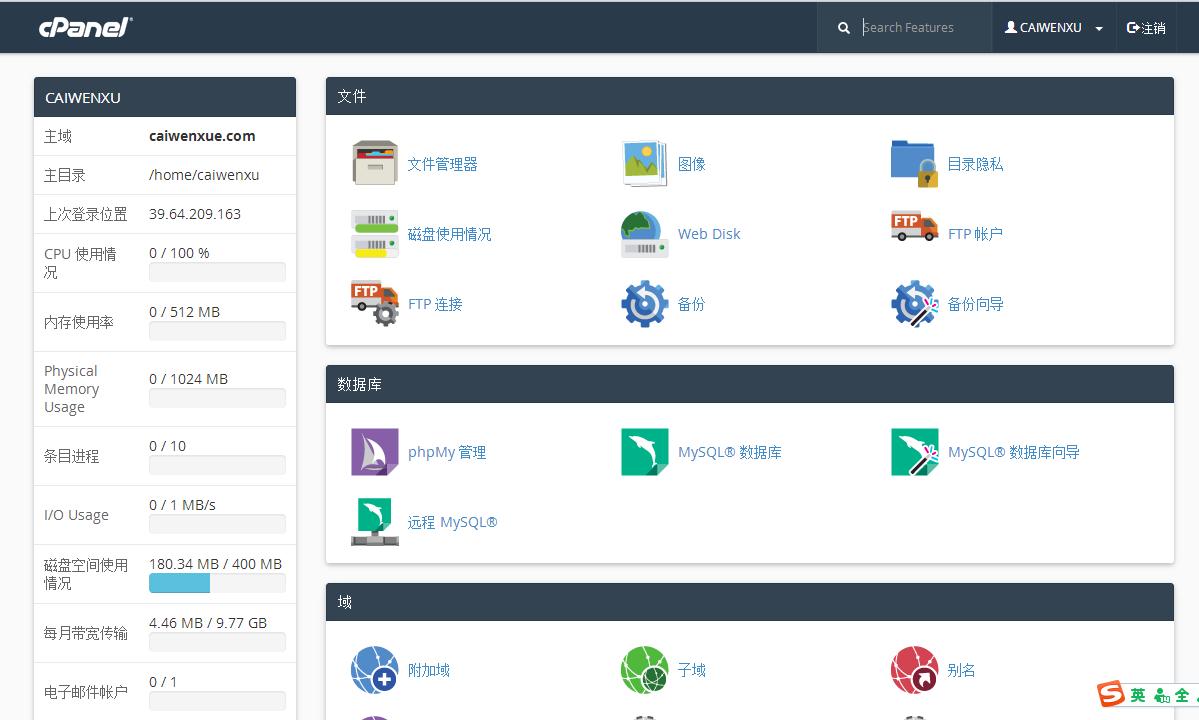Click the disk space usage progress bar
The width and height of the screenshot is (1199, 720).
click(x=217, y=584)
